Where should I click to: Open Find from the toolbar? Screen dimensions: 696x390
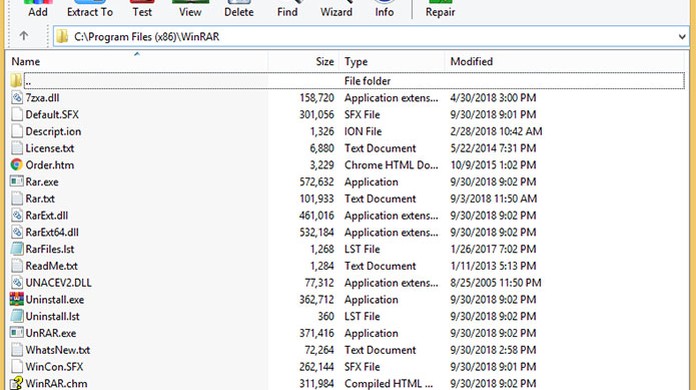(287, 9)
